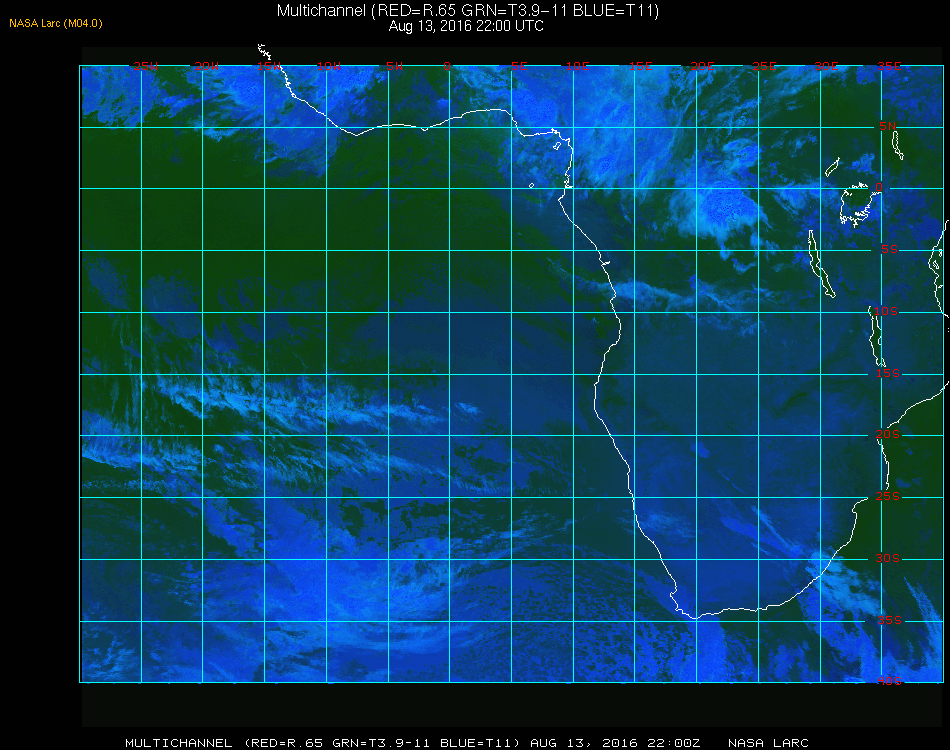Click the "25E" longitude label

[764, 66]
